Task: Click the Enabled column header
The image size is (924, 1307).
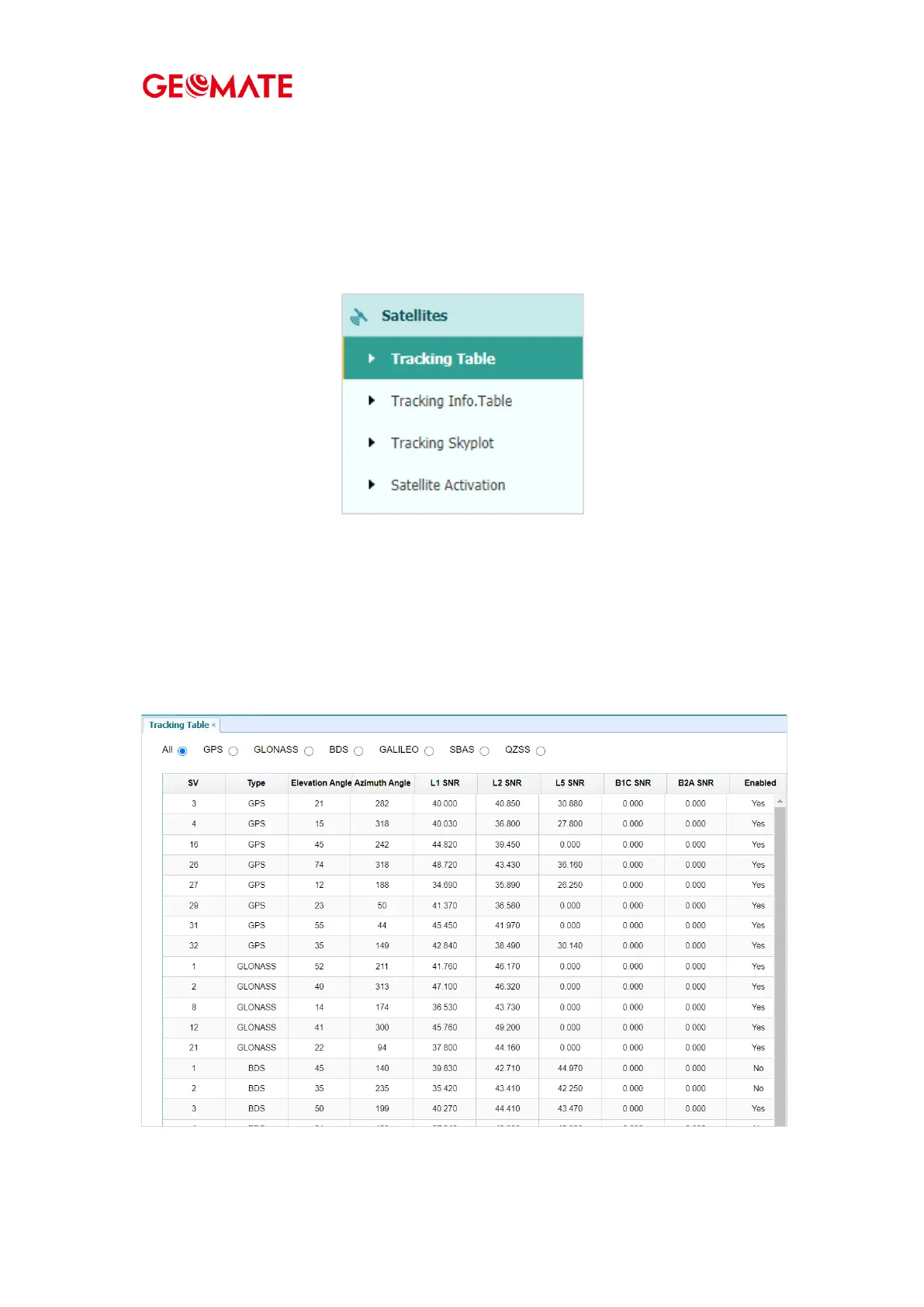Action: [760, 783]
